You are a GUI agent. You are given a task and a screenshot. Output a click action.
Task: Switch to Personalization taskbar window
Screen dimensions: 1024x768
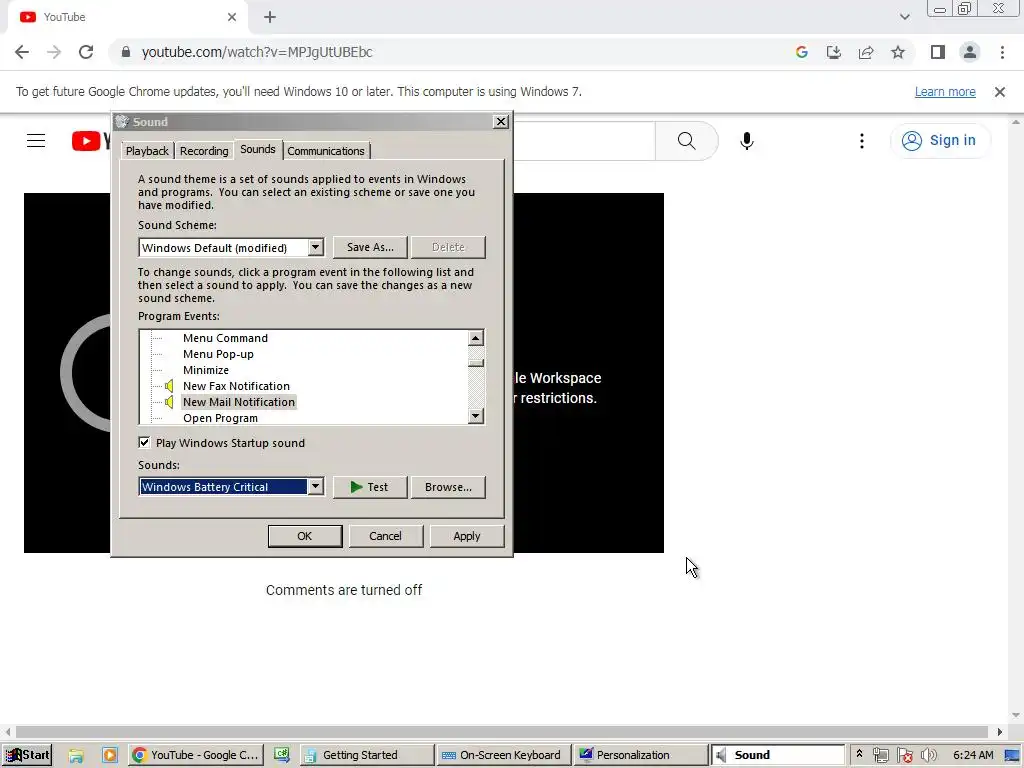[641, 755]
